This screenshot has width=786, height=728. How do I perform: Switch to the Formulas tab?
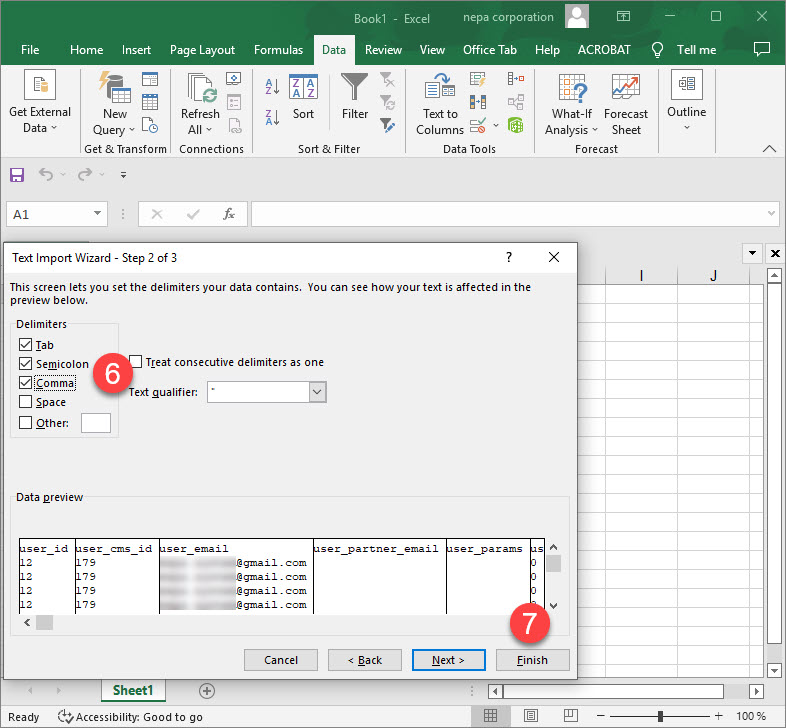click(278, 50)
